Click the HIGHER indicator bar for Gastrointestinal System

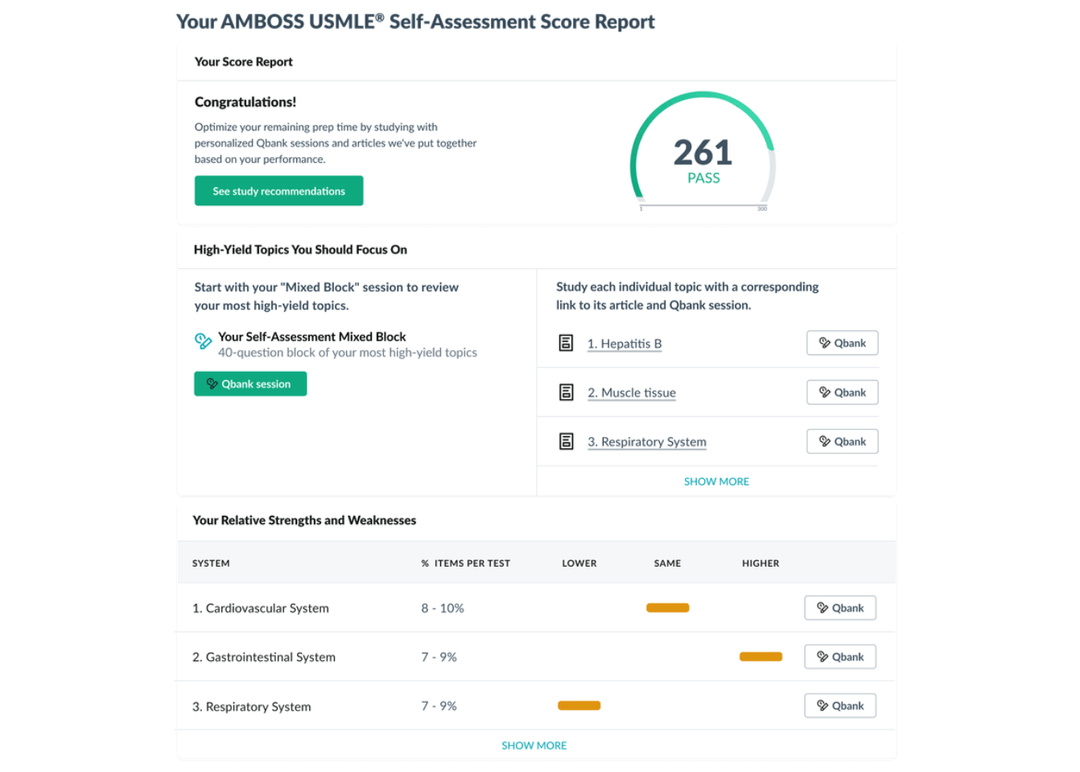(760, 656)
